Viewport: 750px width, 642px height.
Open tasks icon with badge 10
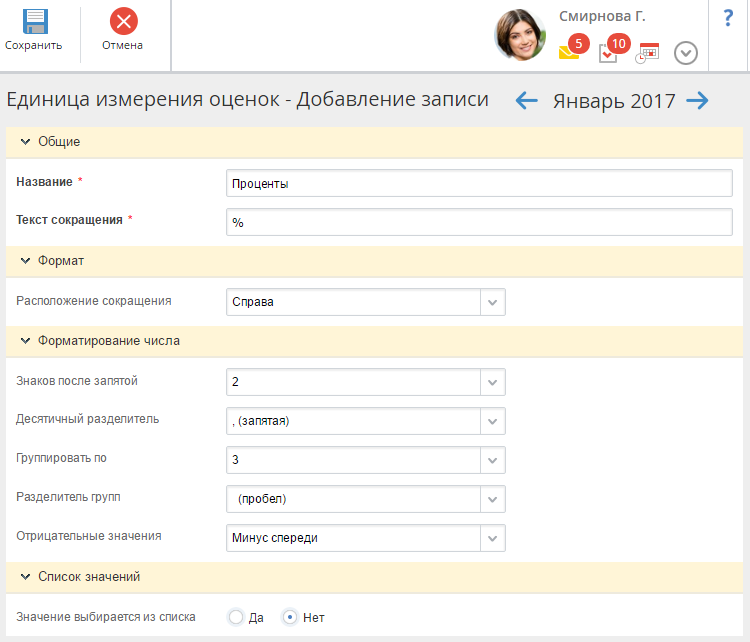[x=608, y=53]
